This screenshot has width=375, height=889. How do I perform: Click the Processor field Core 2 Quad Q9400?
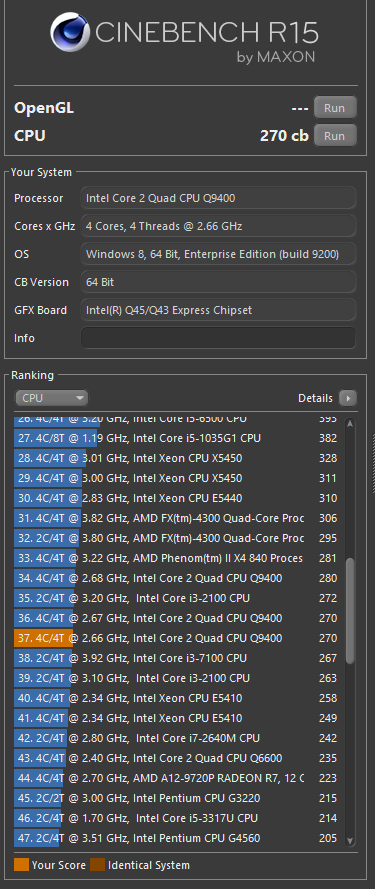tap(218, 198)
